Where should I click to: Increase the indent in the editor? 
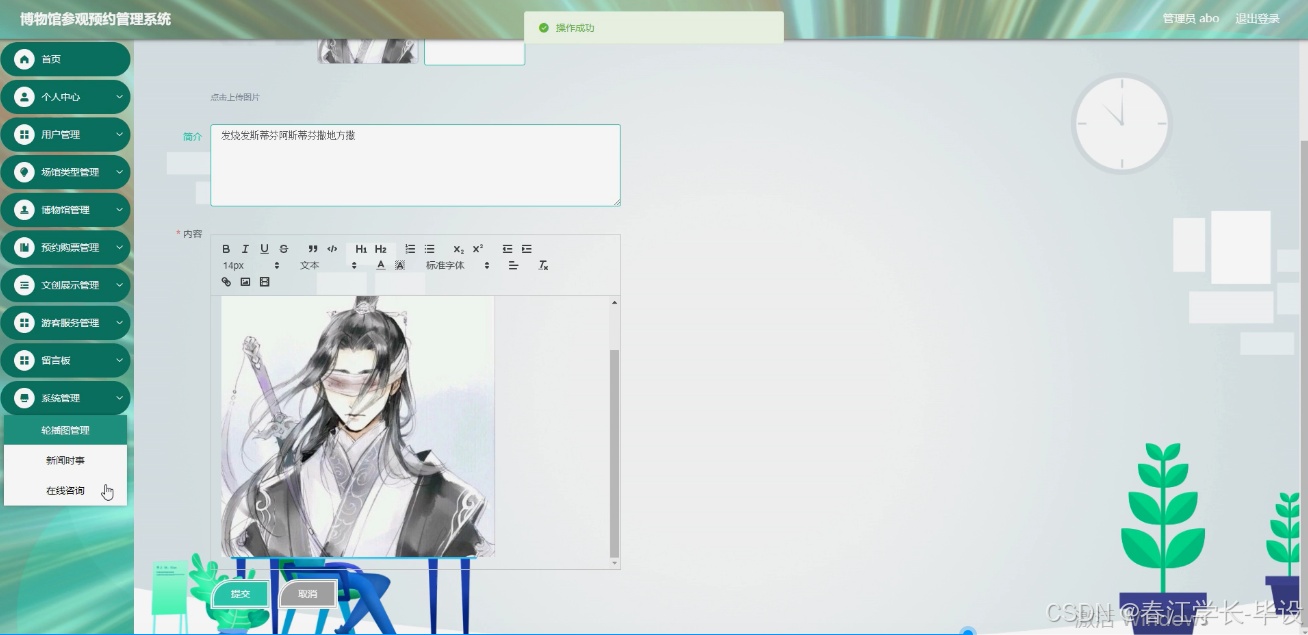pyautogui.click(x=526, y=249)
